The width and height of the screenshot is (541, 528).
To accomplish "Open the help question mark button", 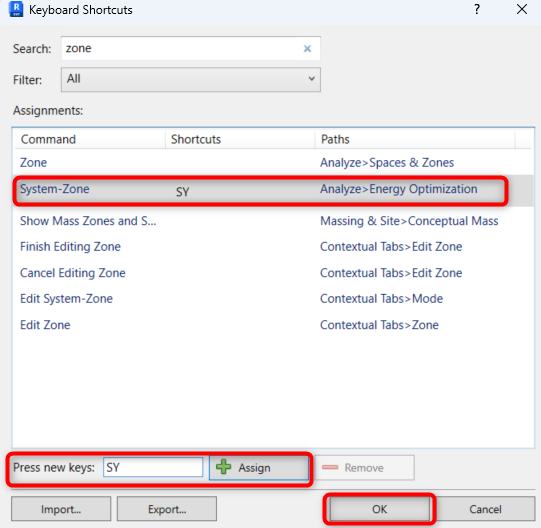I will (x=477, y=9).
